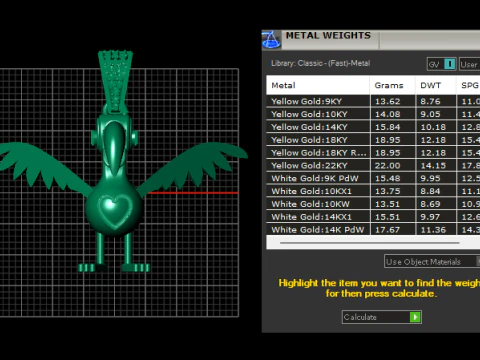Open the Use Object Materials dropdown

432,262
